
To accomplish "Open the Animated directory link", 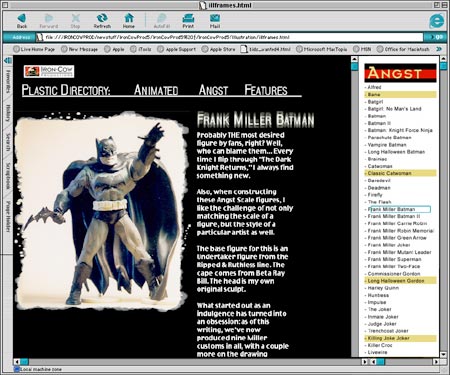I will (156, 90).
